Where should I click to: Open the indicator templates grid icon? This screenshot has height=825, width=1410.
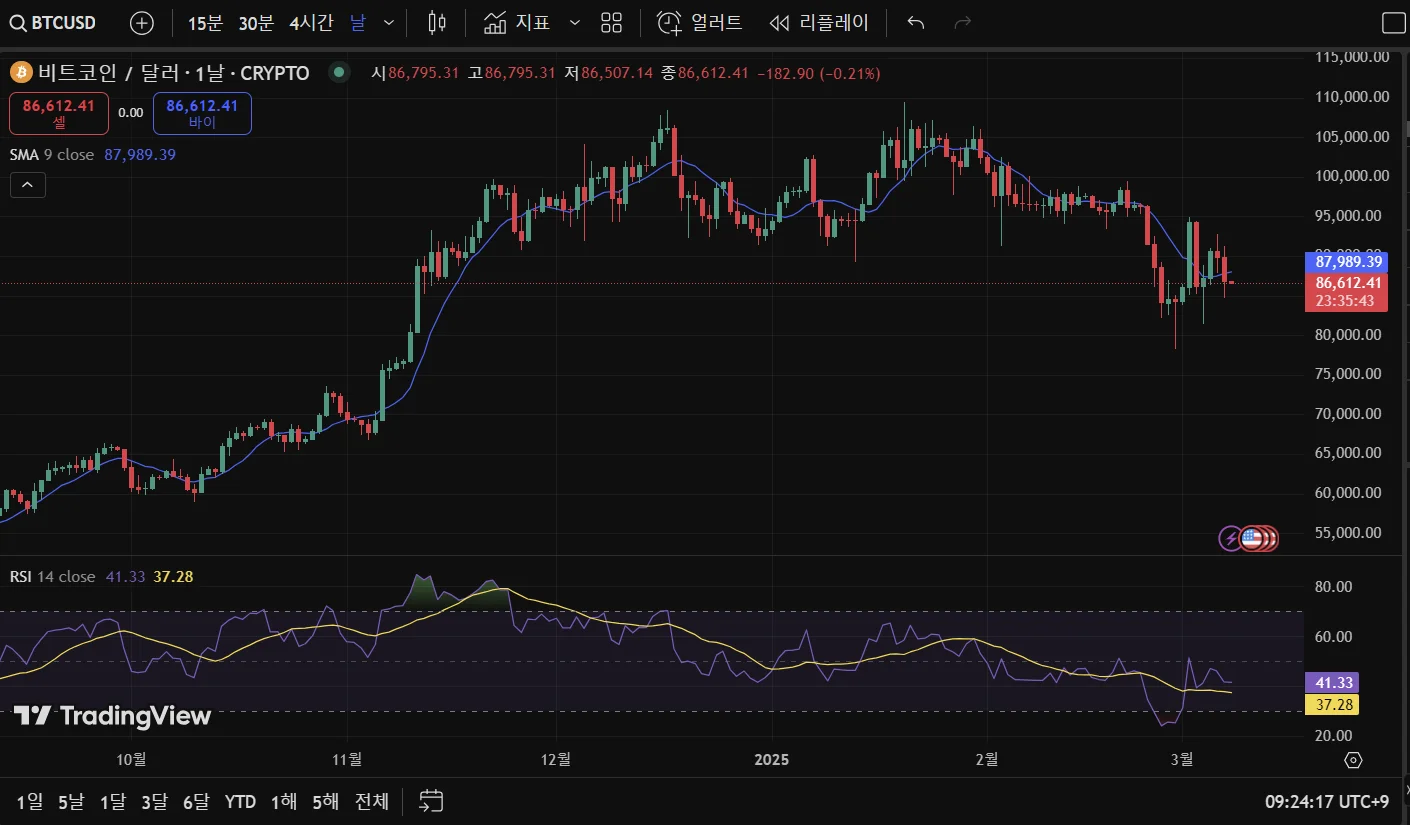(612, 22)
